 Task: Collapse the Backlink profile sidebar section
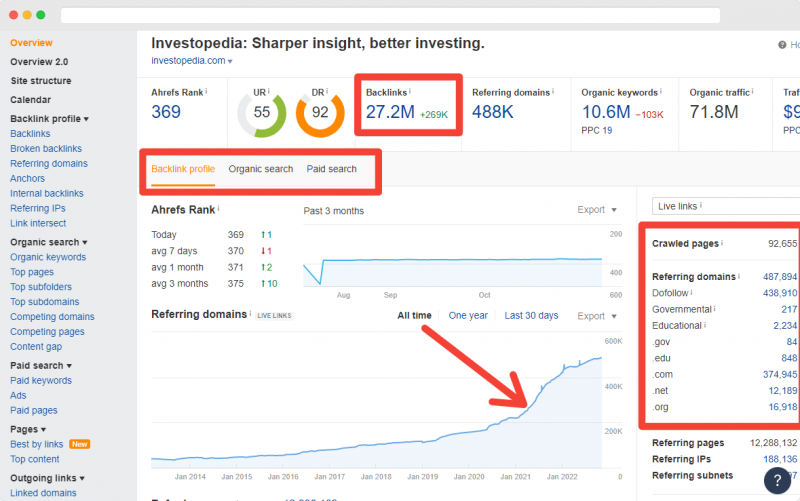(x=49, y=118)
